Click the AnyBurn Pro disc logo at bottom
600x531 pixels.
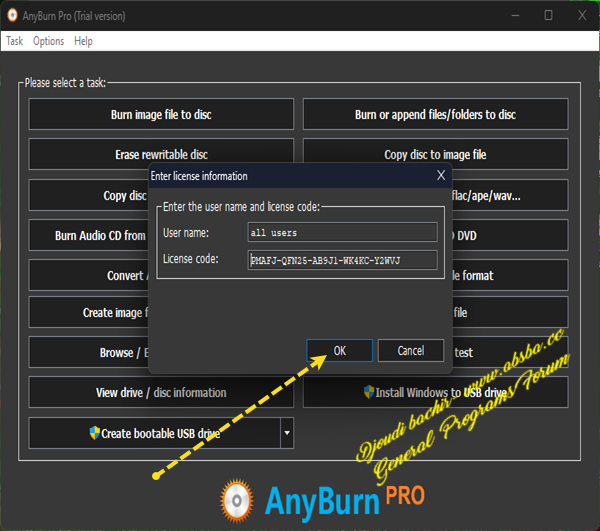click(237, 500)
